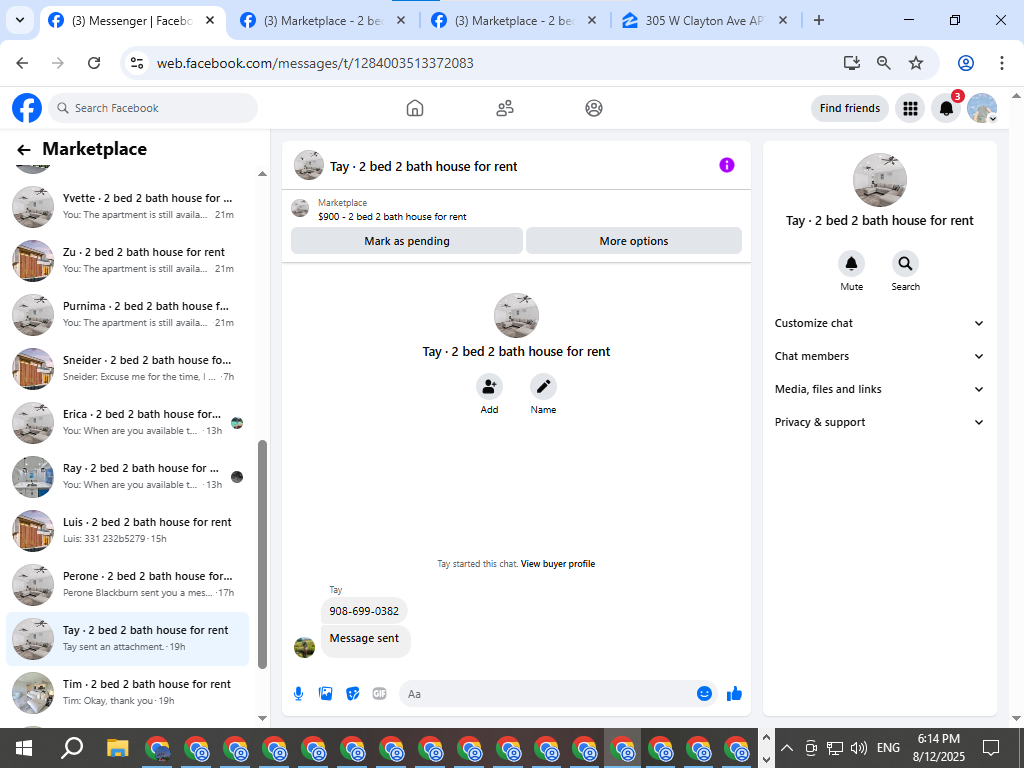Go back using the Marketplace arrow

click(x=24, y=150)
